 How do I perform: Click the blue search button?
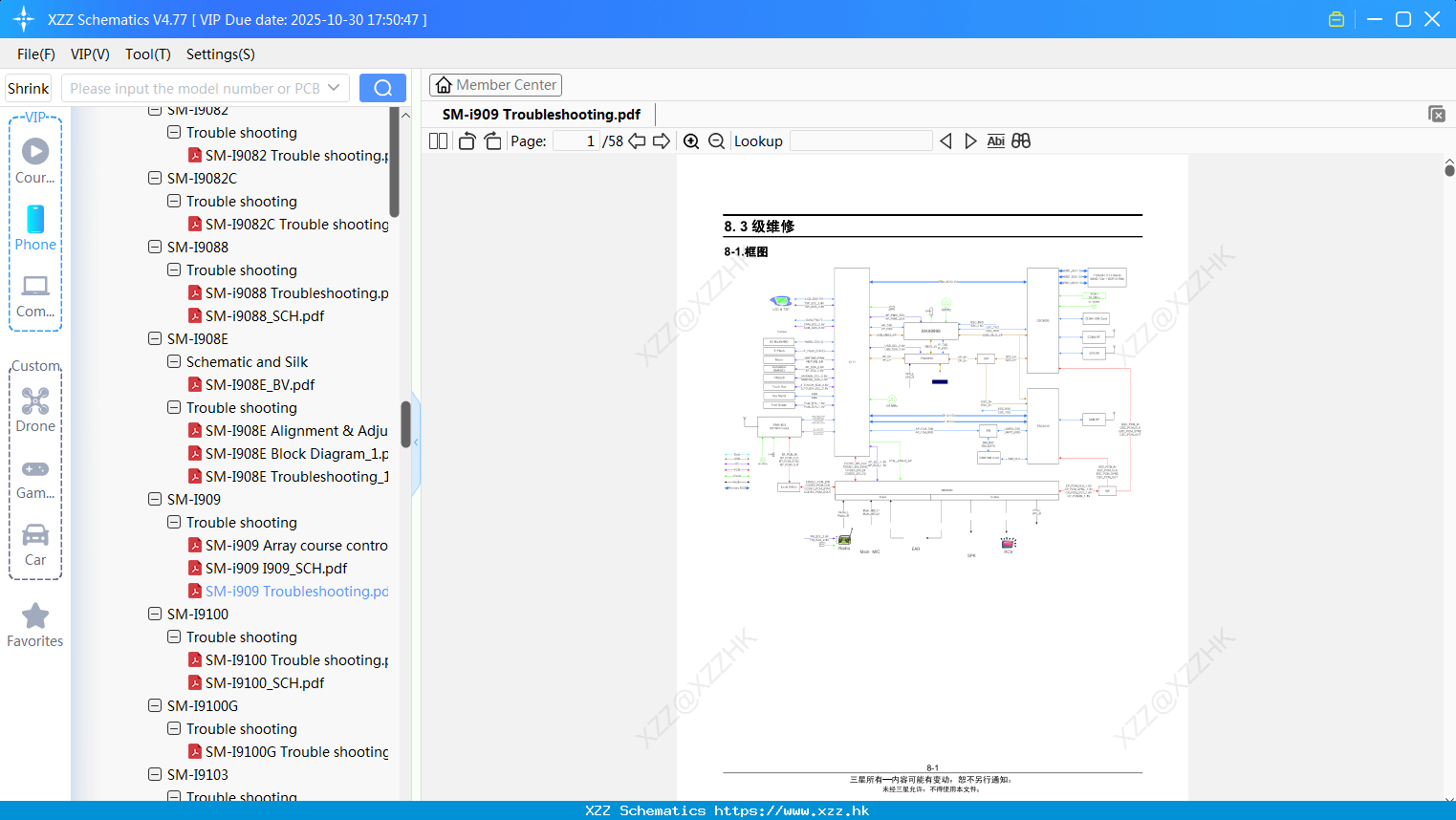click(382, 88)
